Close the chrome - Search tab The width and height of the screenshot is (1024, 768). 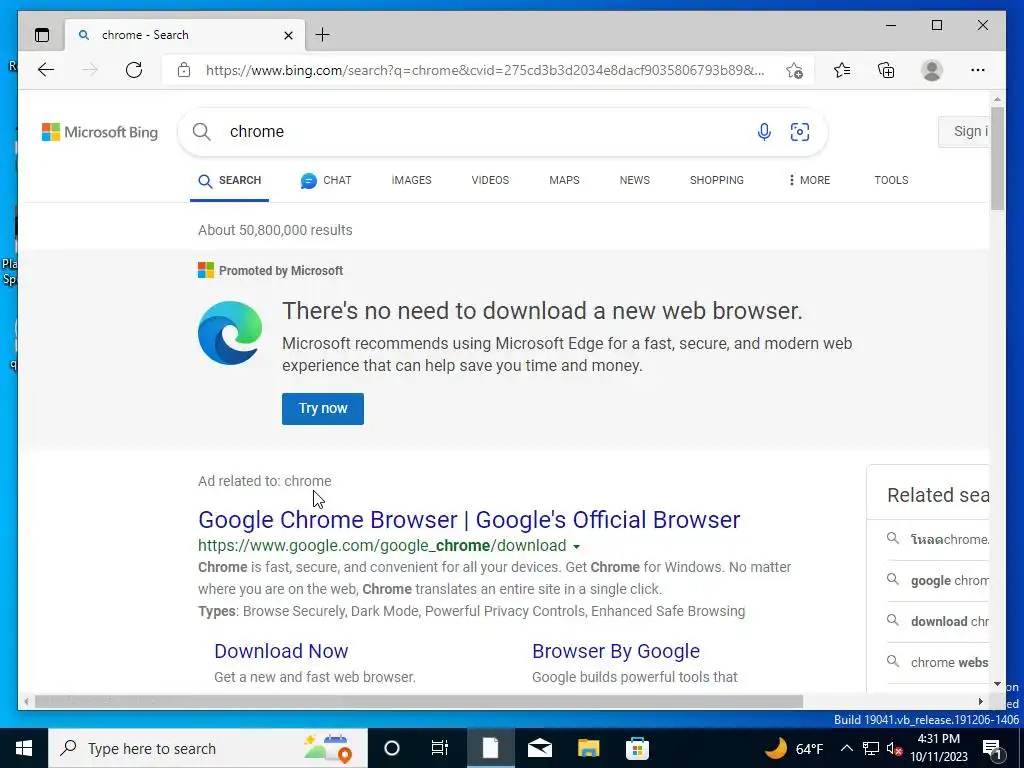tap(288, 35)
